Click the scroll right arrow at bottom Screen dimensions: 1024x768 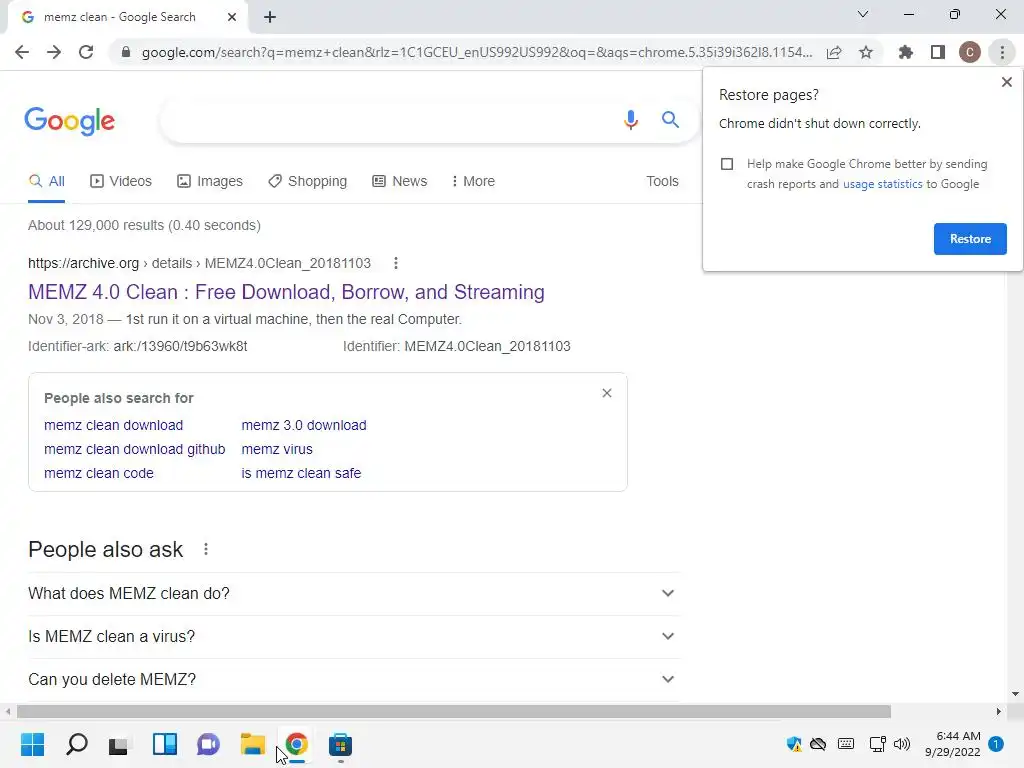[999, 711]
